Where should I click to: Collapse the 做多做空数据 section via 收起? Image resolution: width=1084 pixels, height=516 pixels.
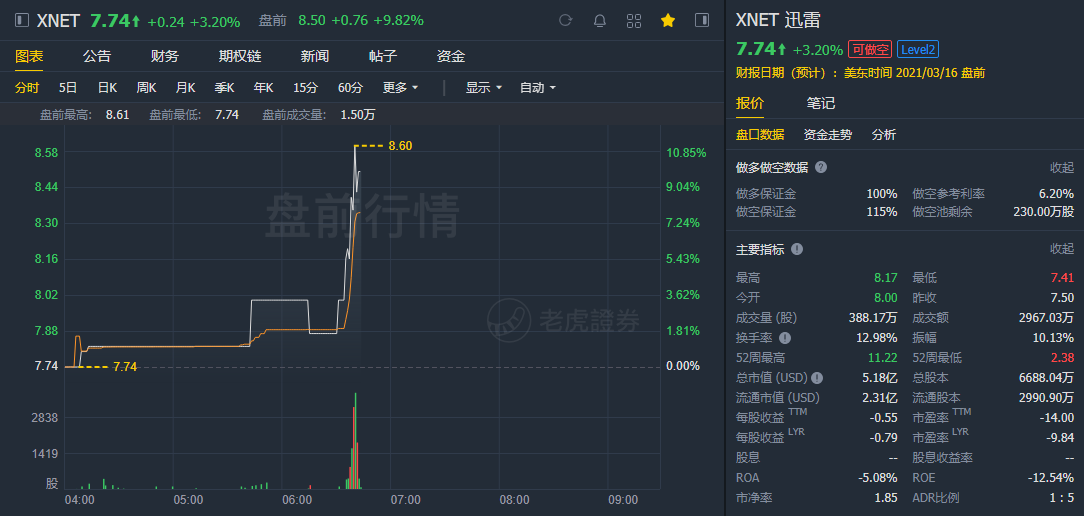click(x=1061, y=167)
